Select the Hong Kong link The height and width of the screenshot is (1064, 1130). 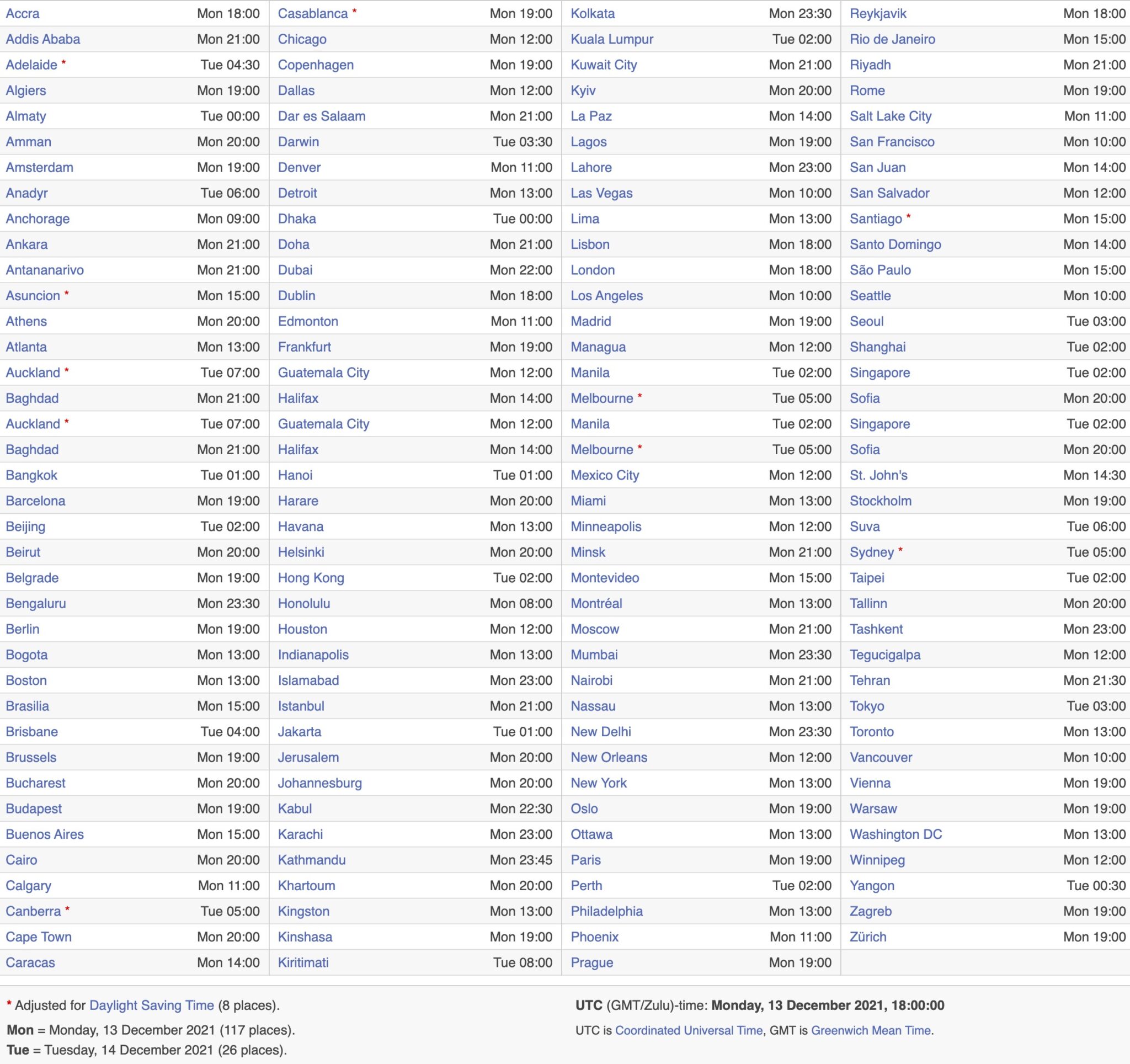310,577
